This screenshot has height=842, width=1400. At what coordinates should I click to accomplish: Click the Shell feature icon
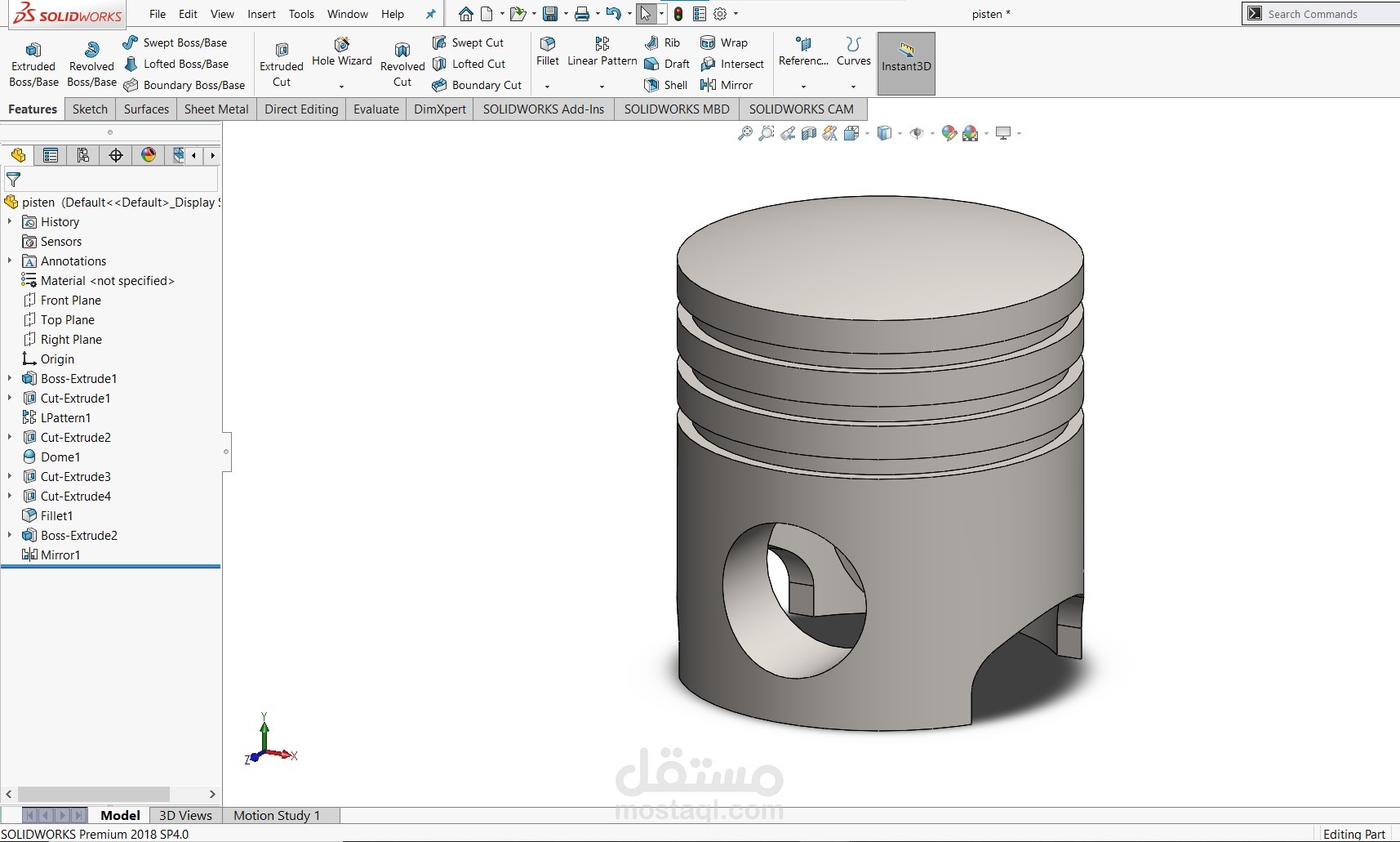pos(666,85)
